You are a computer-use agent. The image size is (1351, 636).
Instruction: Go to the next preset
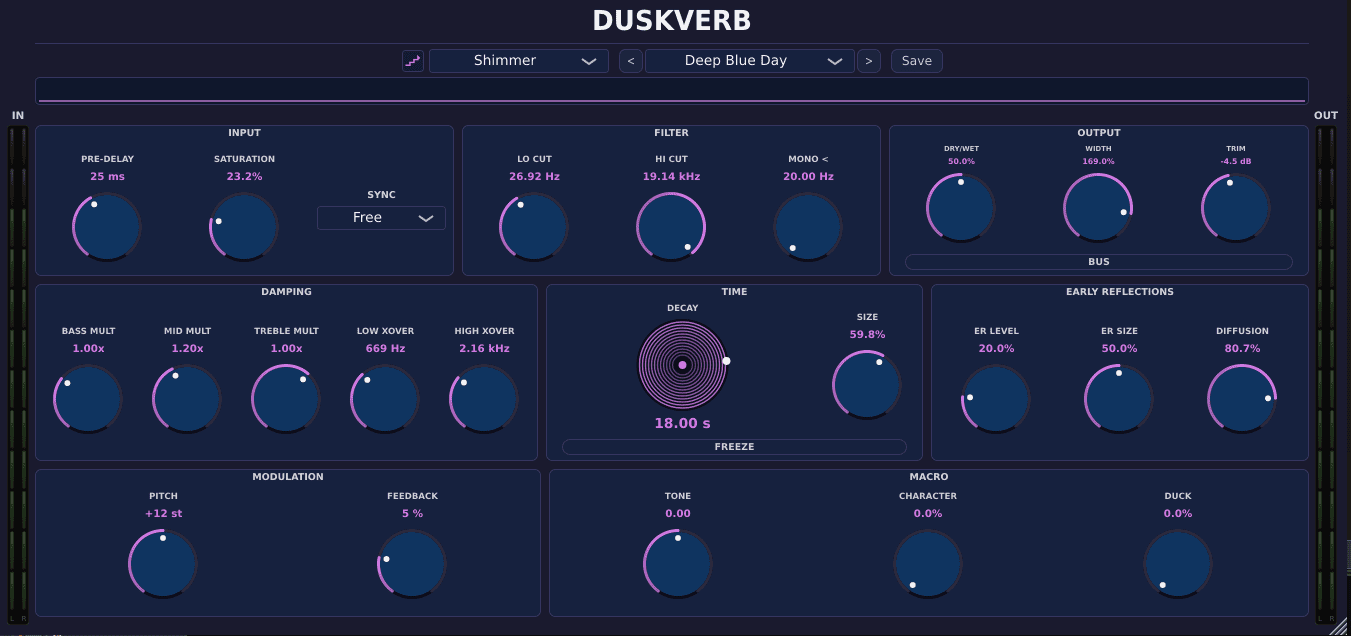point(869,61)
